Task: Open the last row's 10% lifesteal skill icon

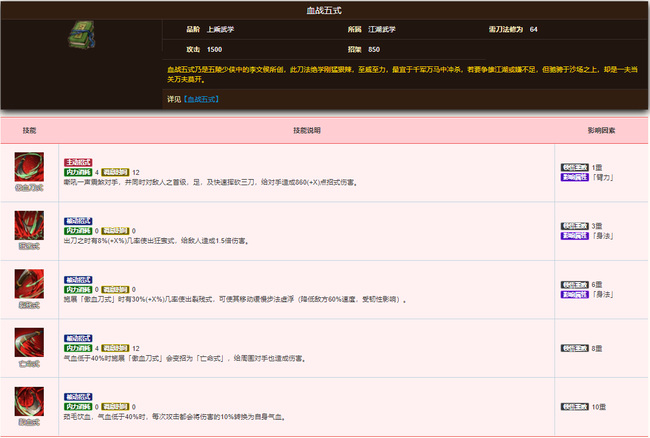Action: pos(29,401)
